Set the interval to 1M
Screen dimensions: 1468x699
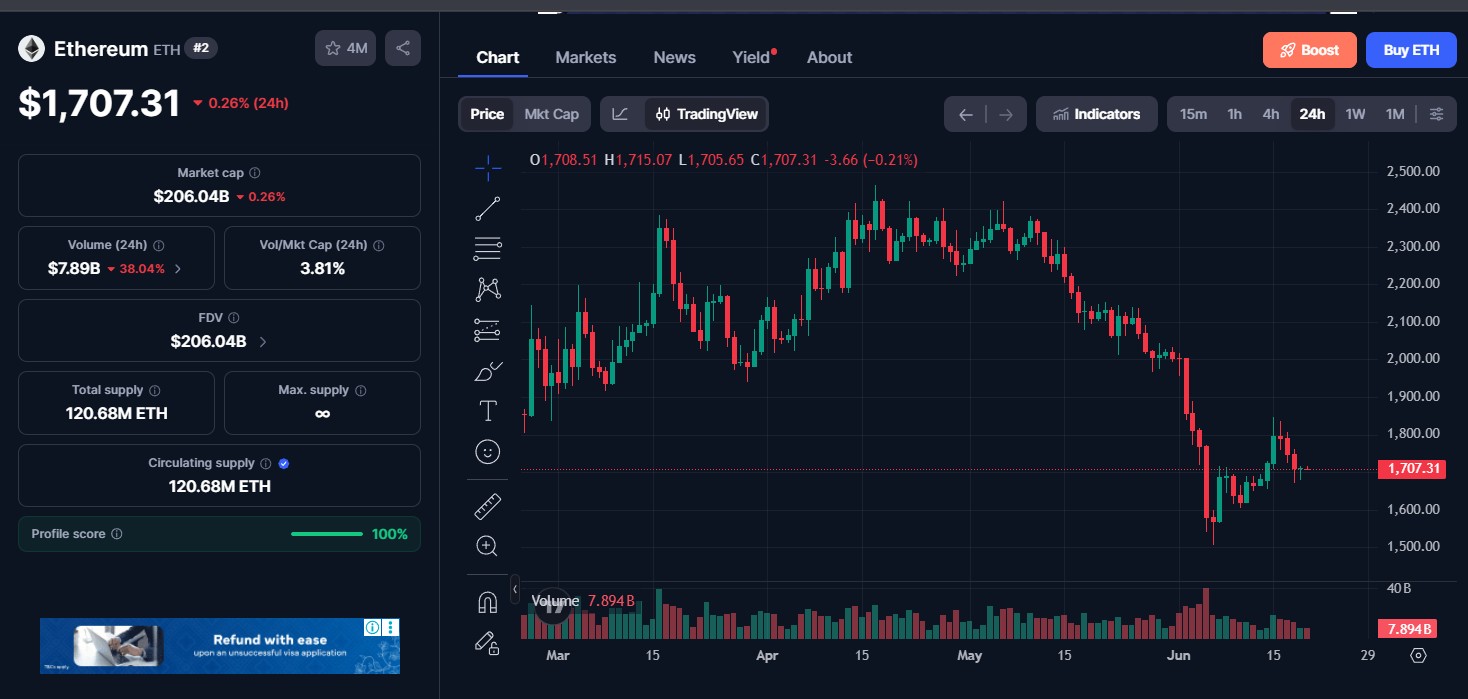(1395, 114)
